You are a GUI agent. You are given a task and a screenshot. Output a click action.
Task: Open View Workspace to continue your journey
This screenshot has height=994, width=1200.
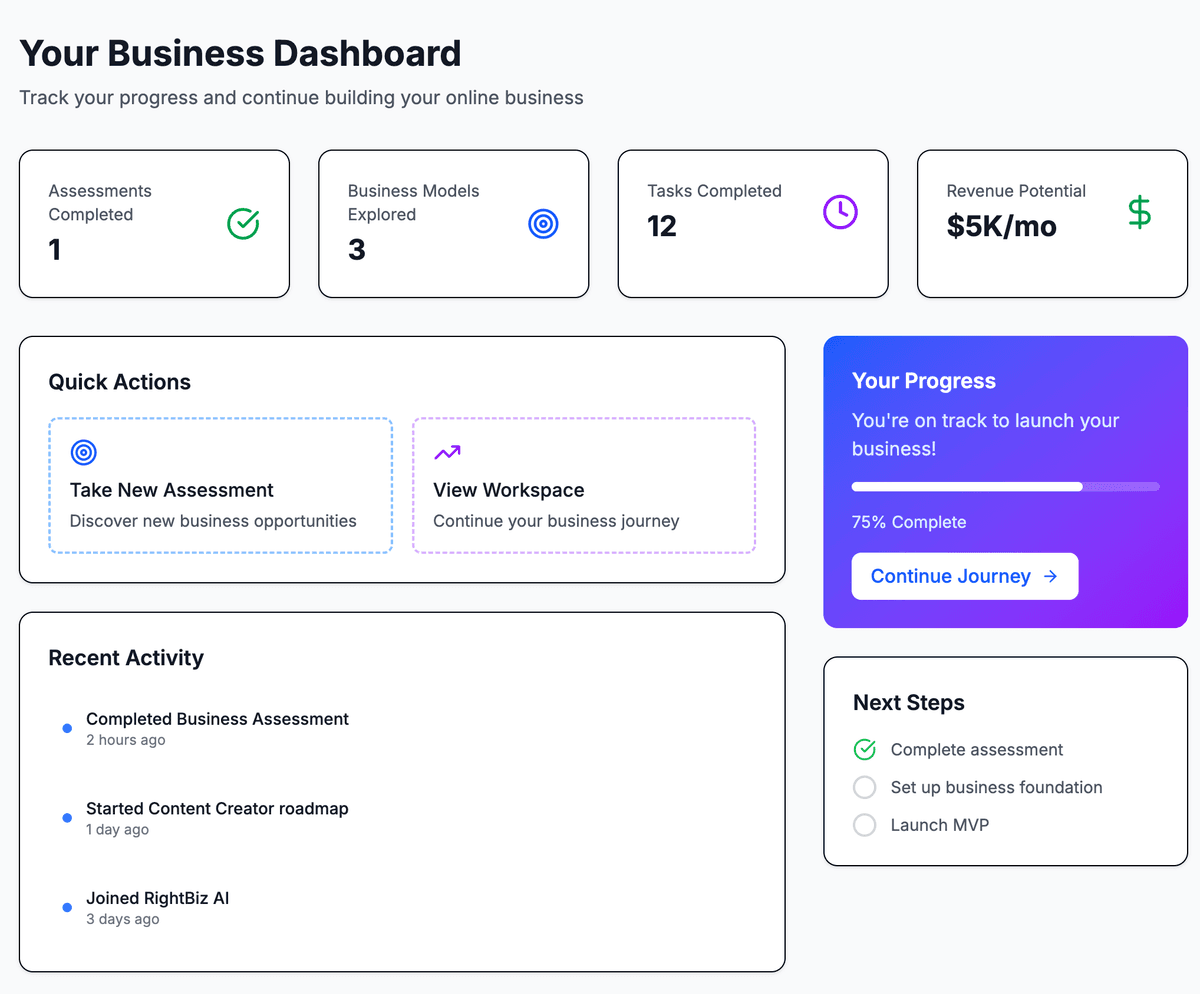point(583,486)
